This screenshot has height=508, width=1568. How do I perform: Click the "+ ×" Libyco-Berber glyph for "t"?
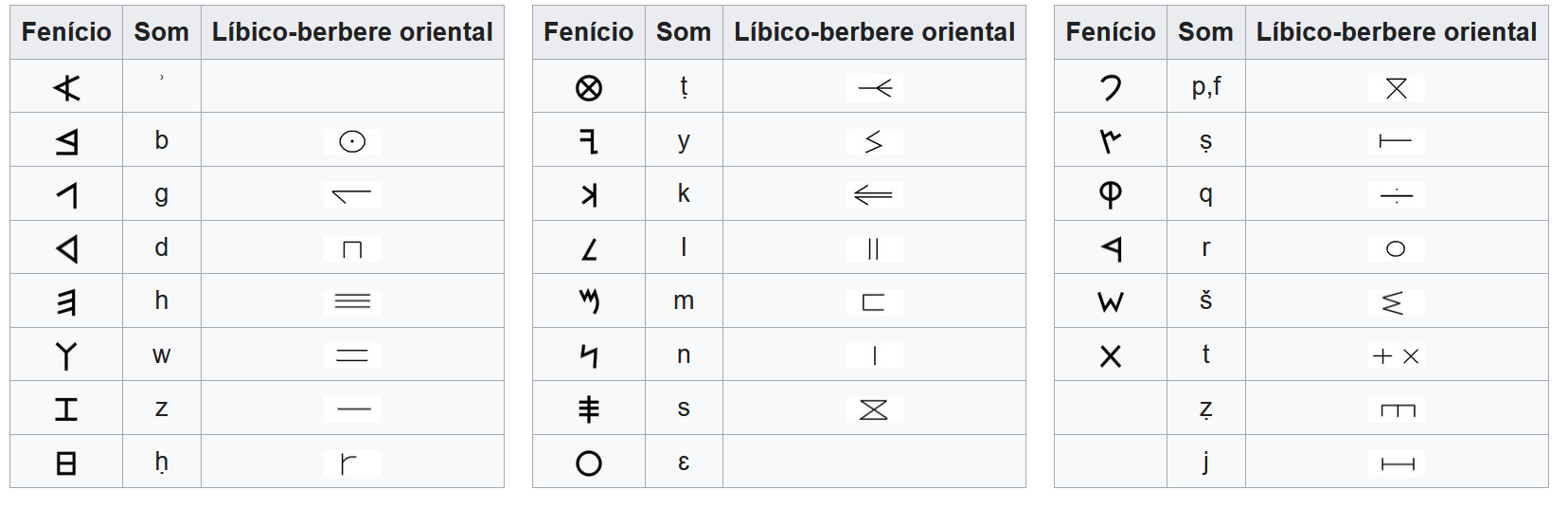click(x=1396, y=356)
